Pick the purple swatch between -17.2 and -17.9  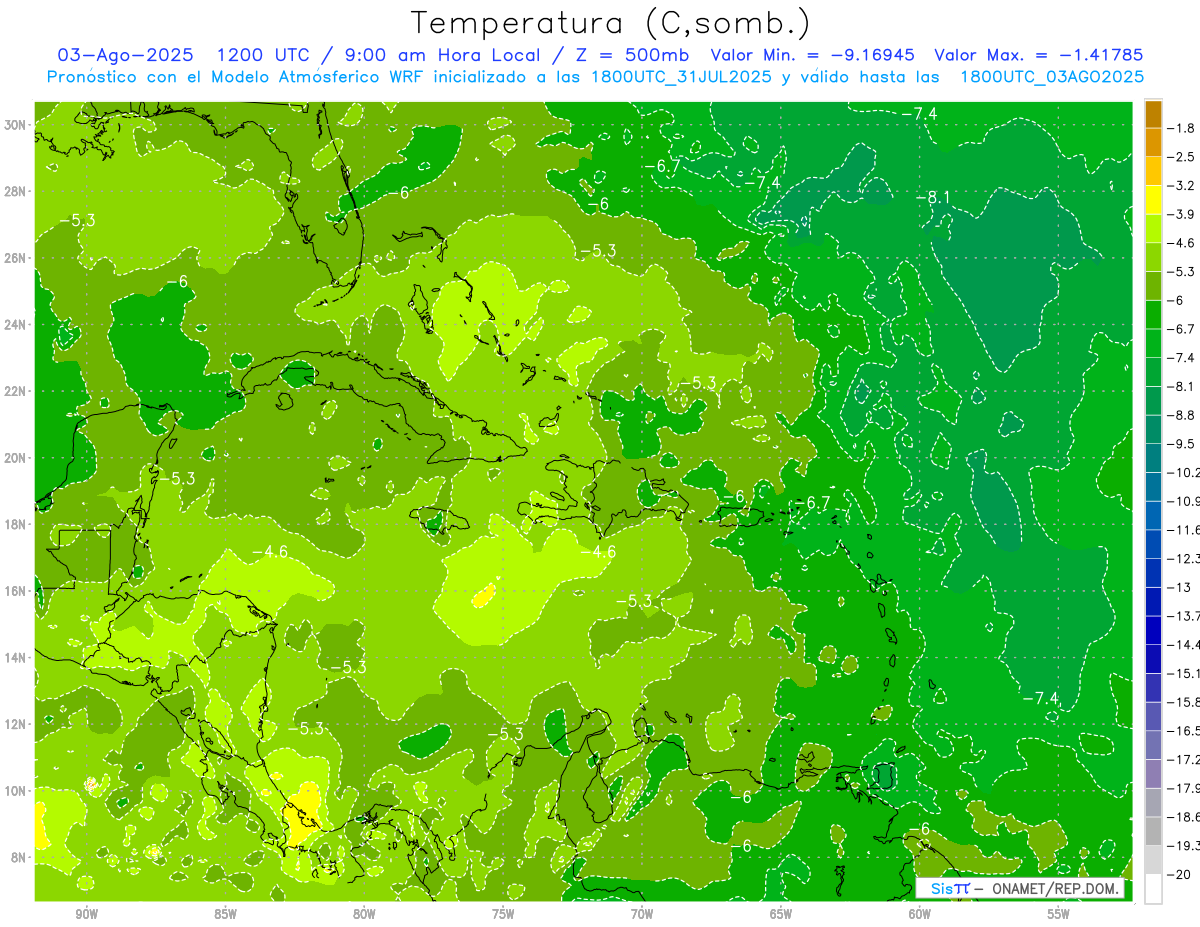click(1153, 773)
